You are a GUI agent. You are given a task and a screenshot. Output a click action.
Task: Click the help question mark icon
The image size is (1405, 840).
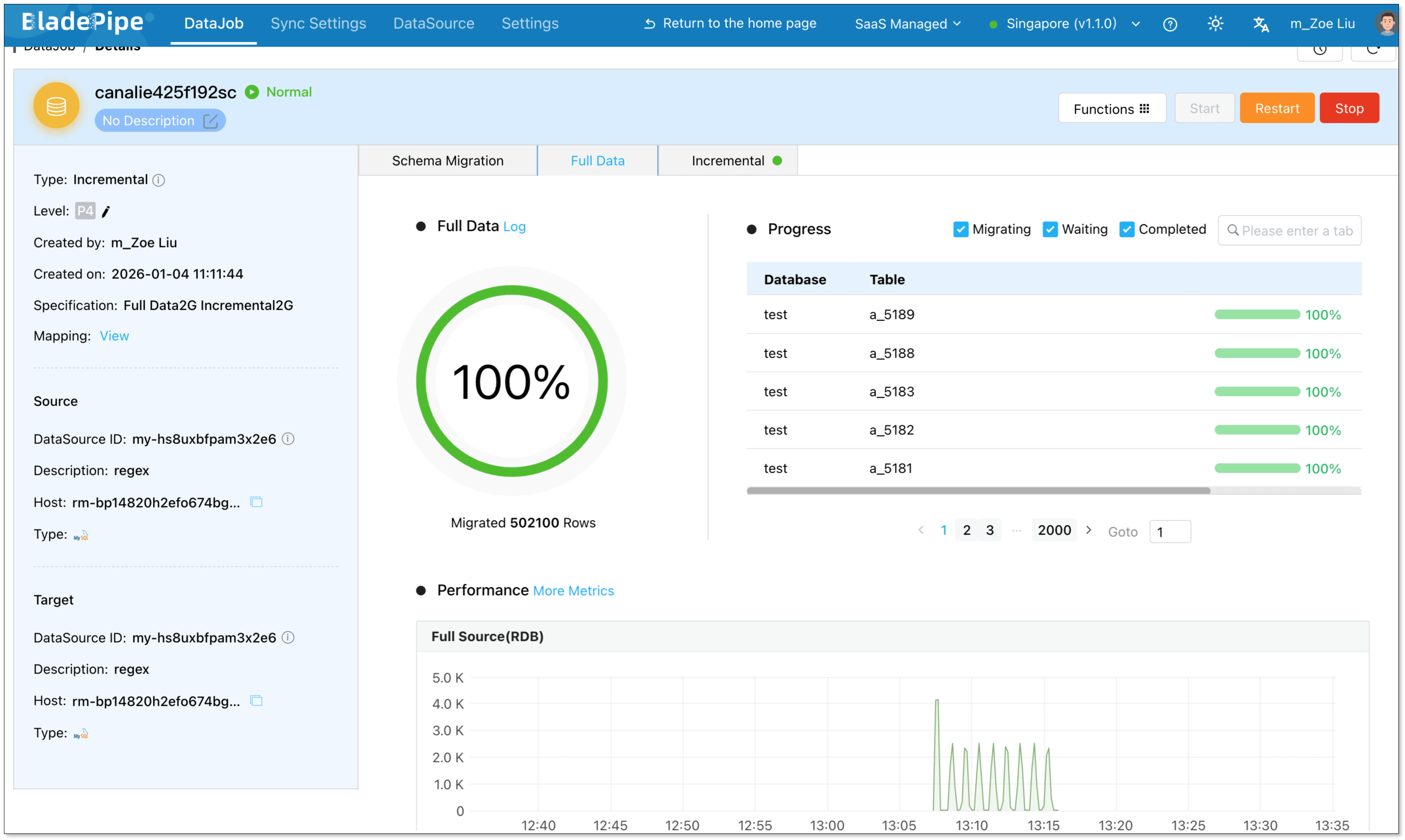[1170, 24]
